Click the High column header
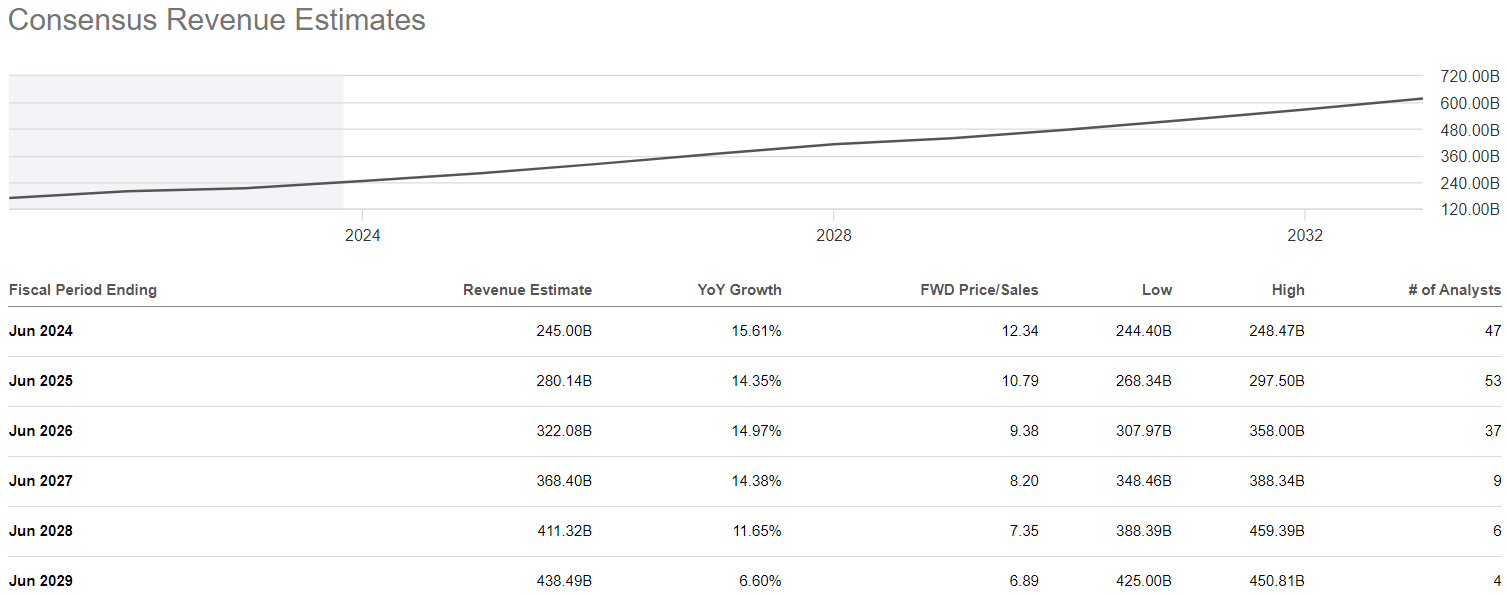The height and width of the screenshot is (596, 1507). point(1288,290)
